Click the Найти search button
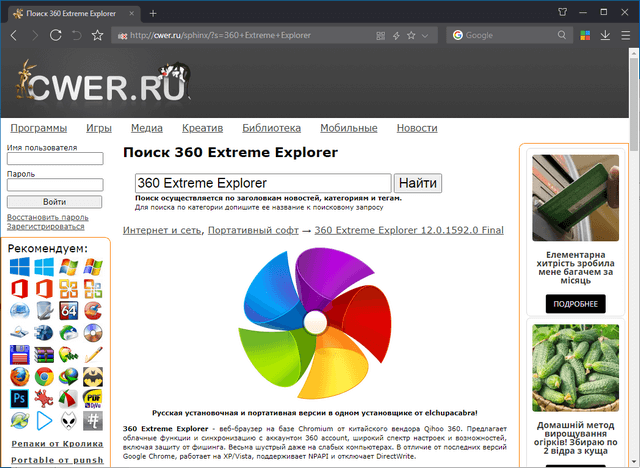 418,183
